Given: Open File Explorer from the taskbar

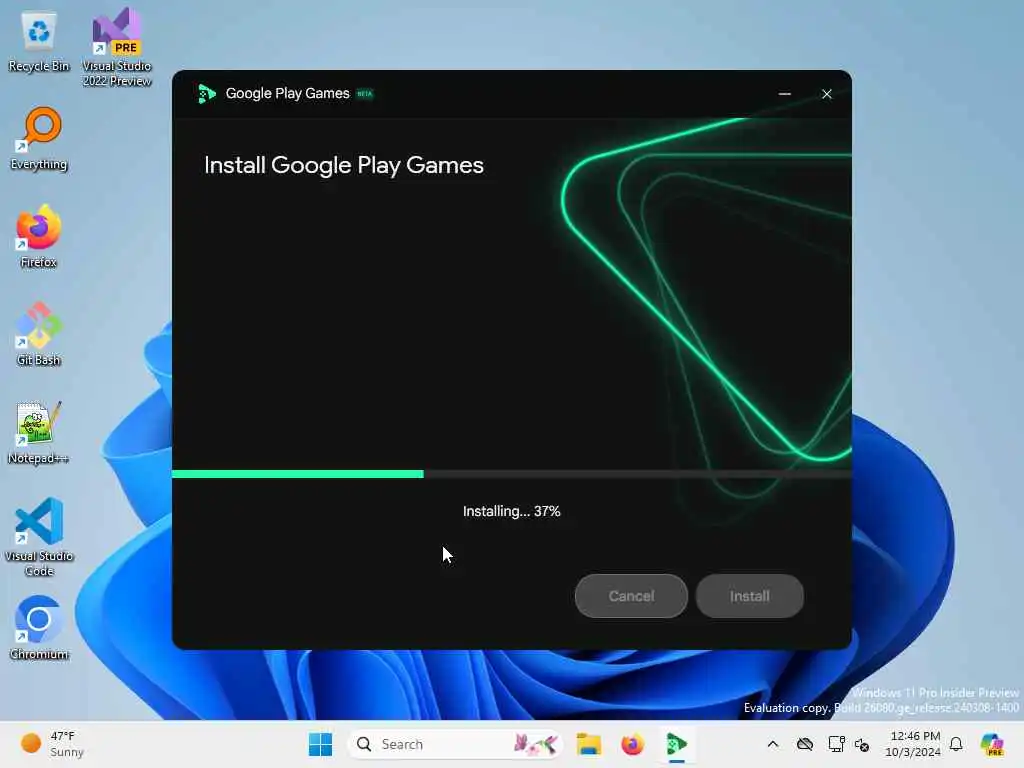Looking at the screenshot, I should click(588, 744).
